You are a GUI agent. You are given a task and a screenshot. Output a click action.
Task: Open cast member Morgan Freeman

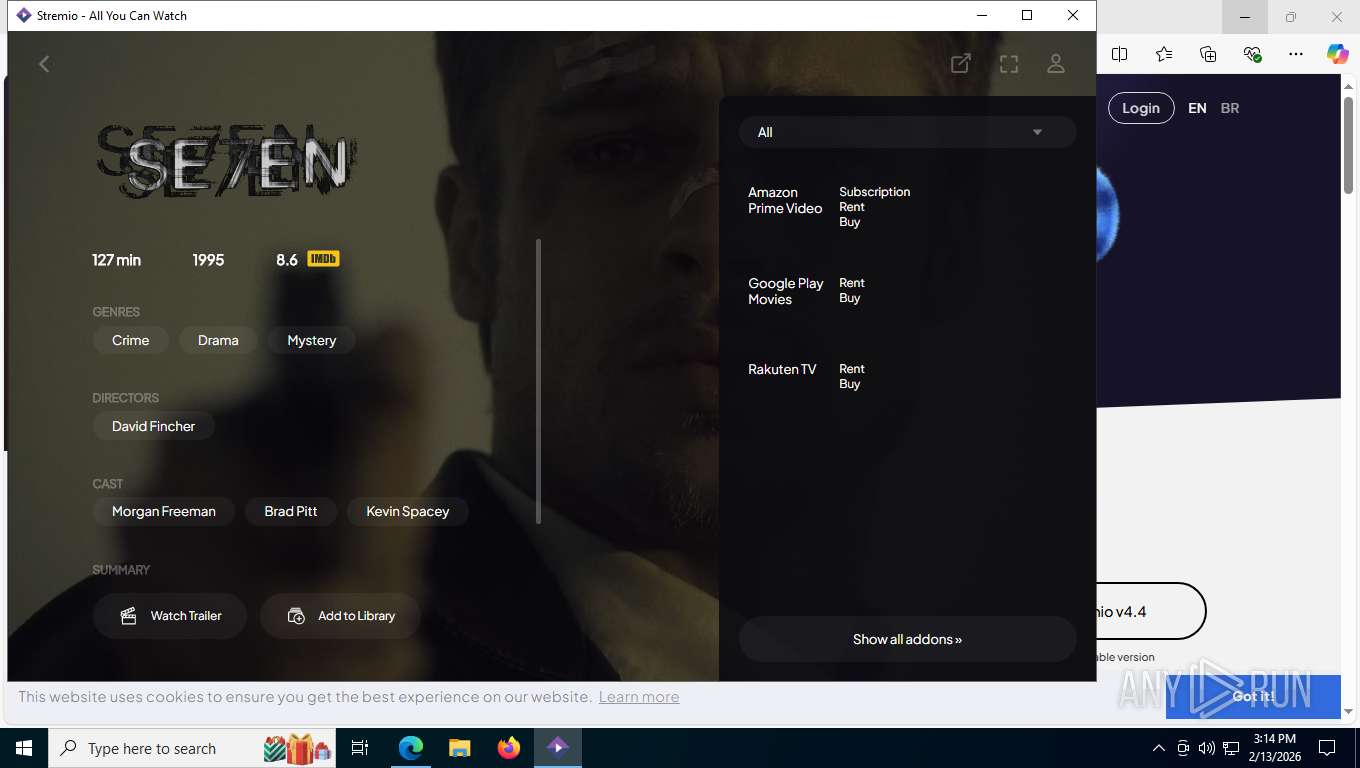pyautogui.click(x=163, y=511)
